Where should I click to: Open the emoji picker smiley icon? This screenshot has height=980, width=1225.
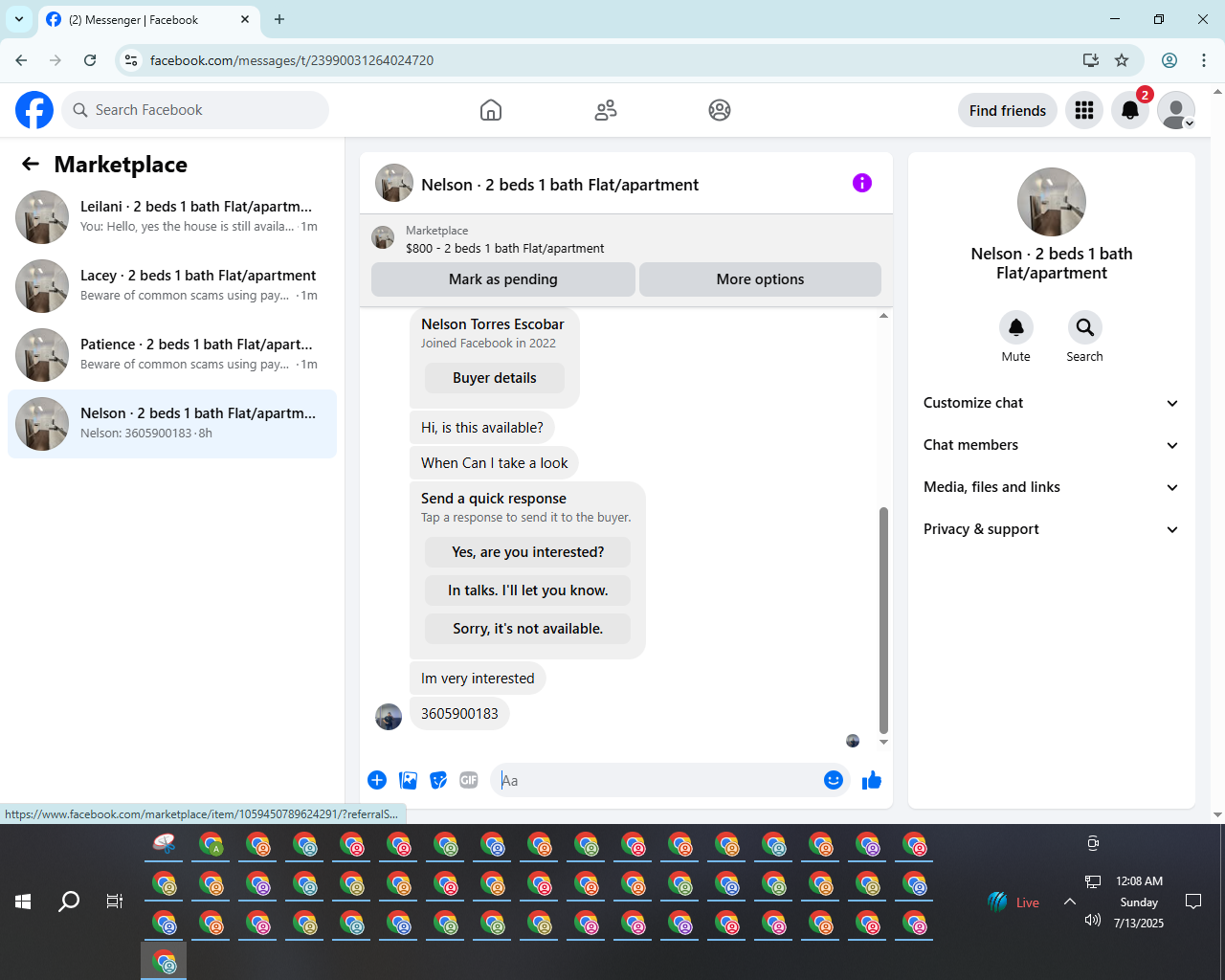834,780
